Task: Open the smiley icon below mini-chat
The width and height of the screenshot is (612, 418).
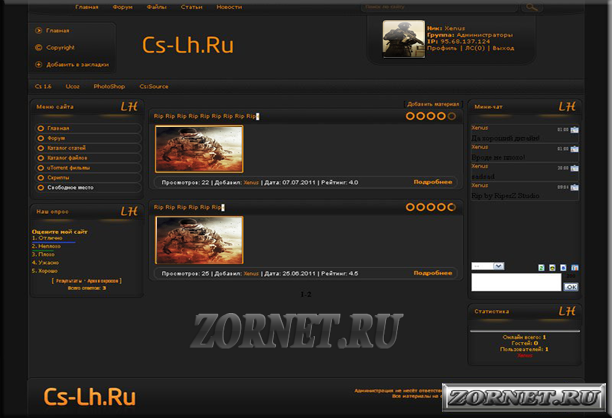Action: pyautogui.click(x=552, y=268)
